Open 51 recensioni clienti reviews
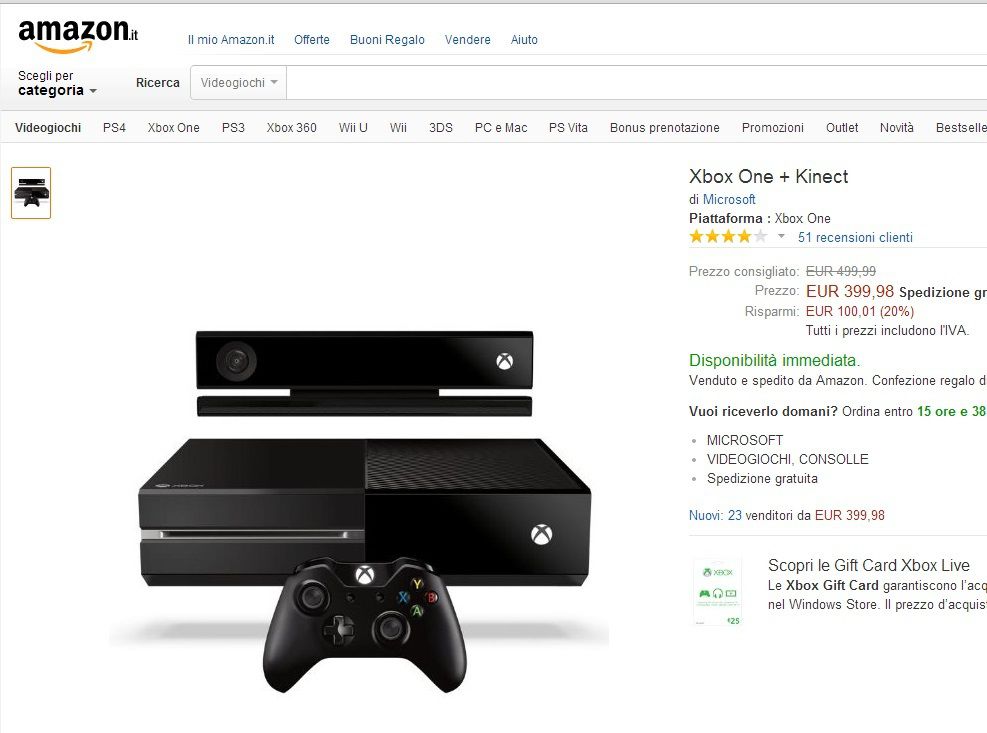 855,237
